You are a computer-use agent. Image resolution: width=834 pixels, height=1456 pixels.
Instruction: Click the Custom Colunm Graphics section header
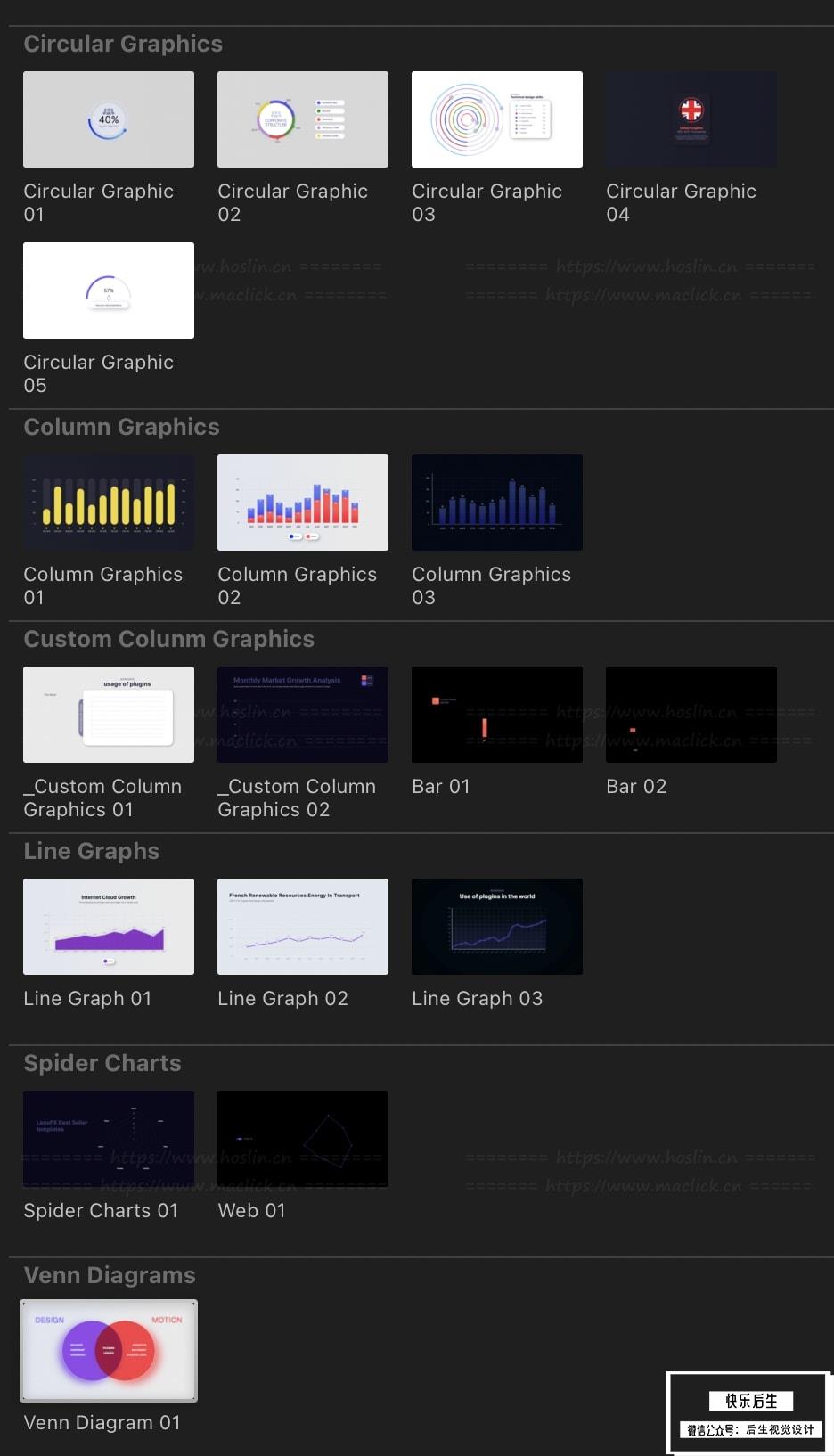pyautogui.click(x=169, y=639)
